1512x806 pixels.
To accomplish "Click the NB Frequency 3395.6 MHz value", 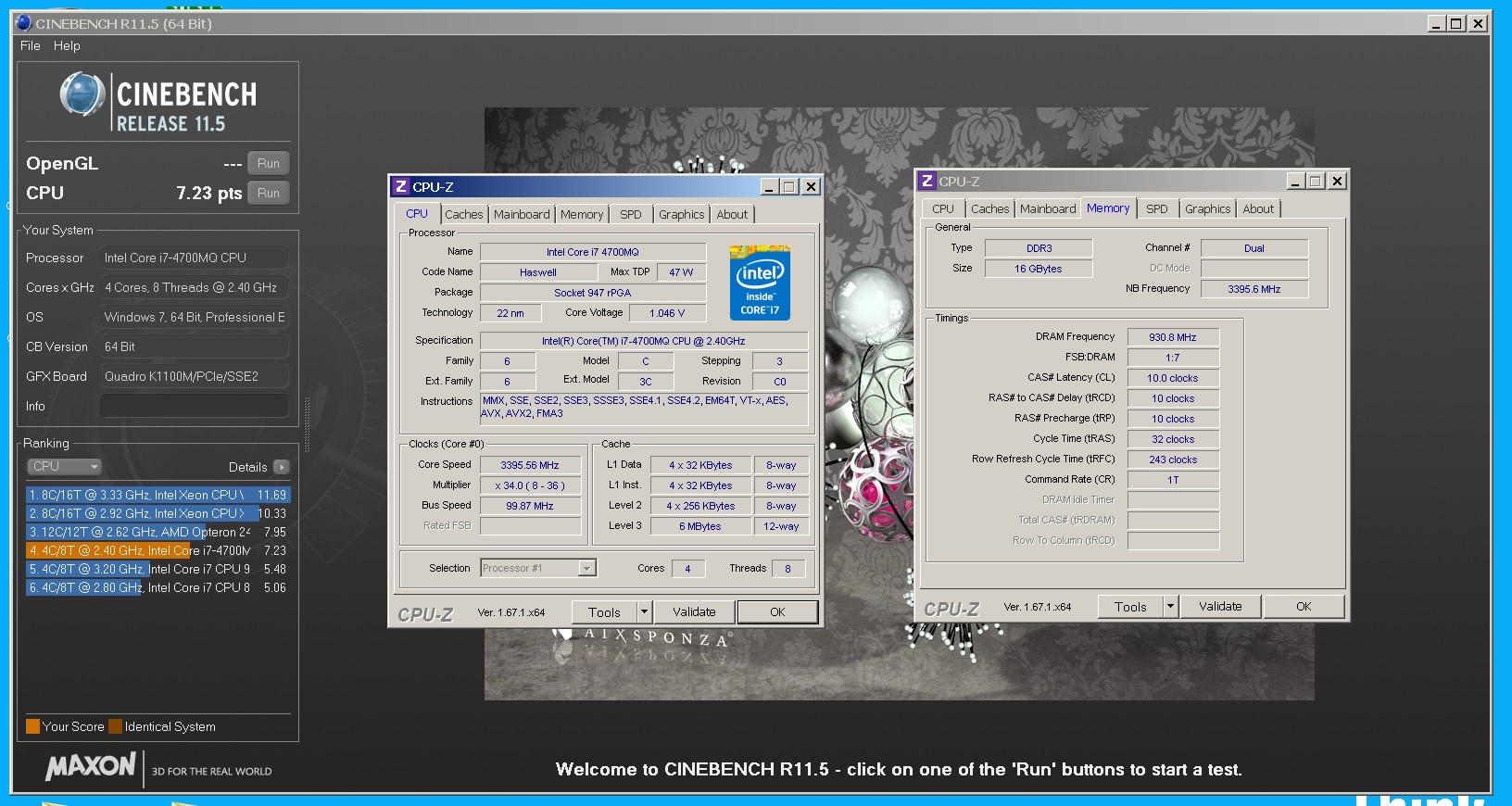I will [x=1254, y=289].
